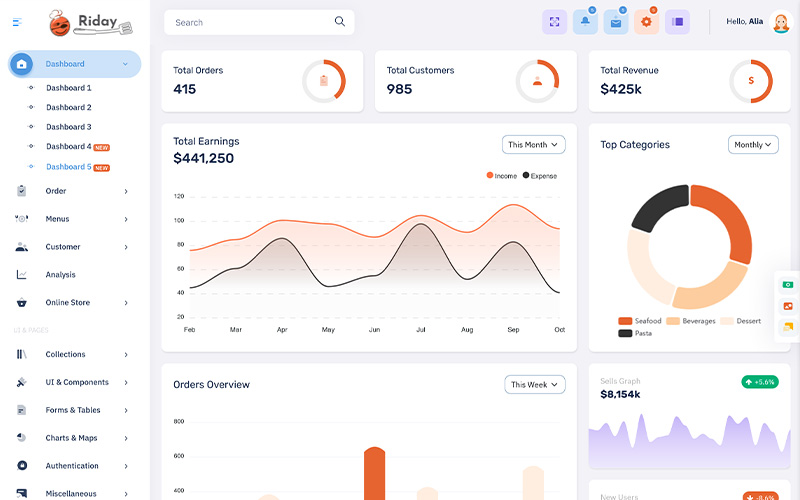Click the Analysis chart icon in sidebar
The width and height of the screenshot is (800, 500).
pos(21,274)
